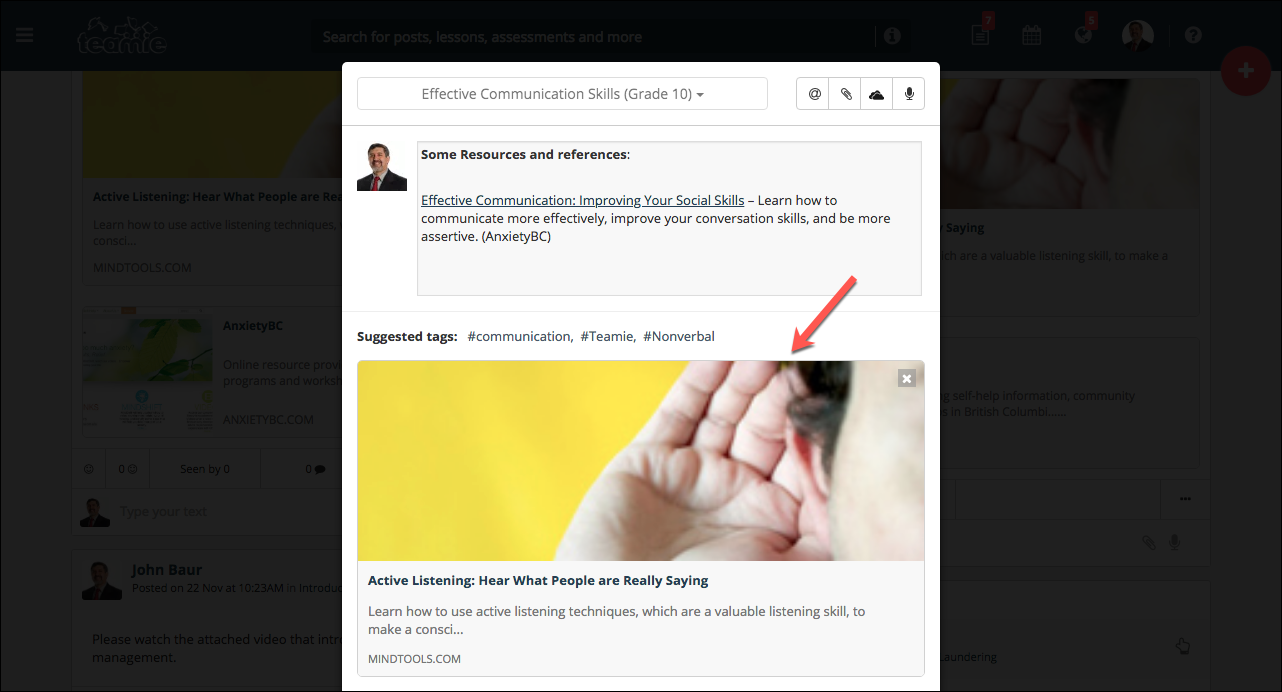Click the search info icon
The image size is (1282, 692).
892,36
